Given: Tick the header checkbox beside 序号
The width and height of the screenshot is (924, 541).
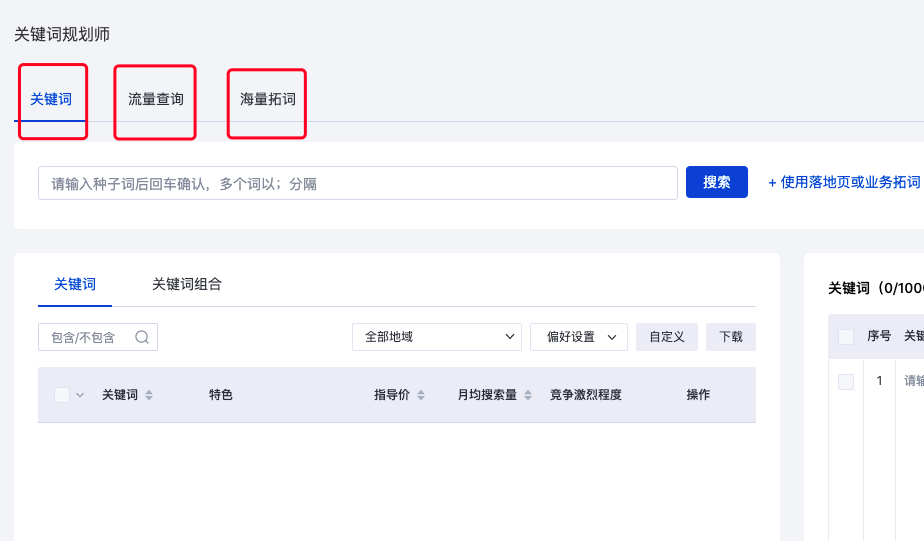Looking at the screenshot, I should pos(846,337).
